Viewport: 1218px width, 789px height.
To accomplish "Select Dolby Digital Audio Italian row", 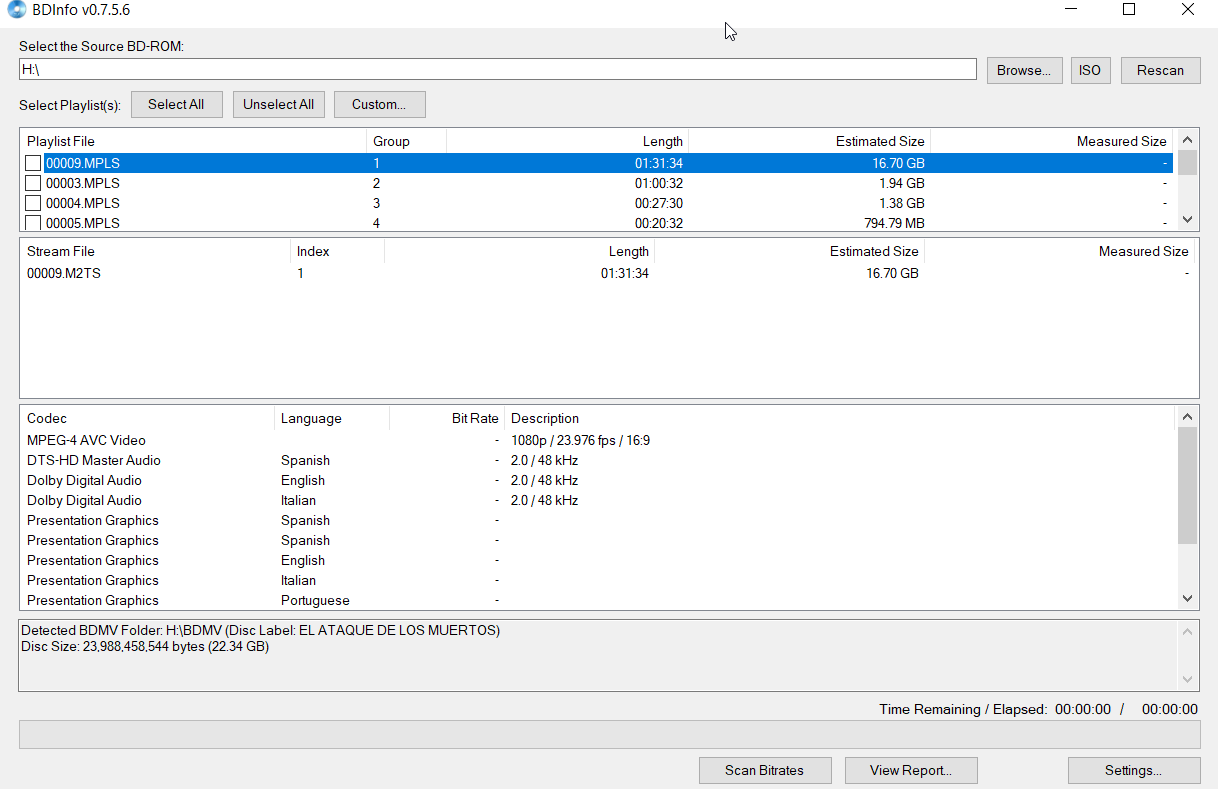I will (597, 500).
